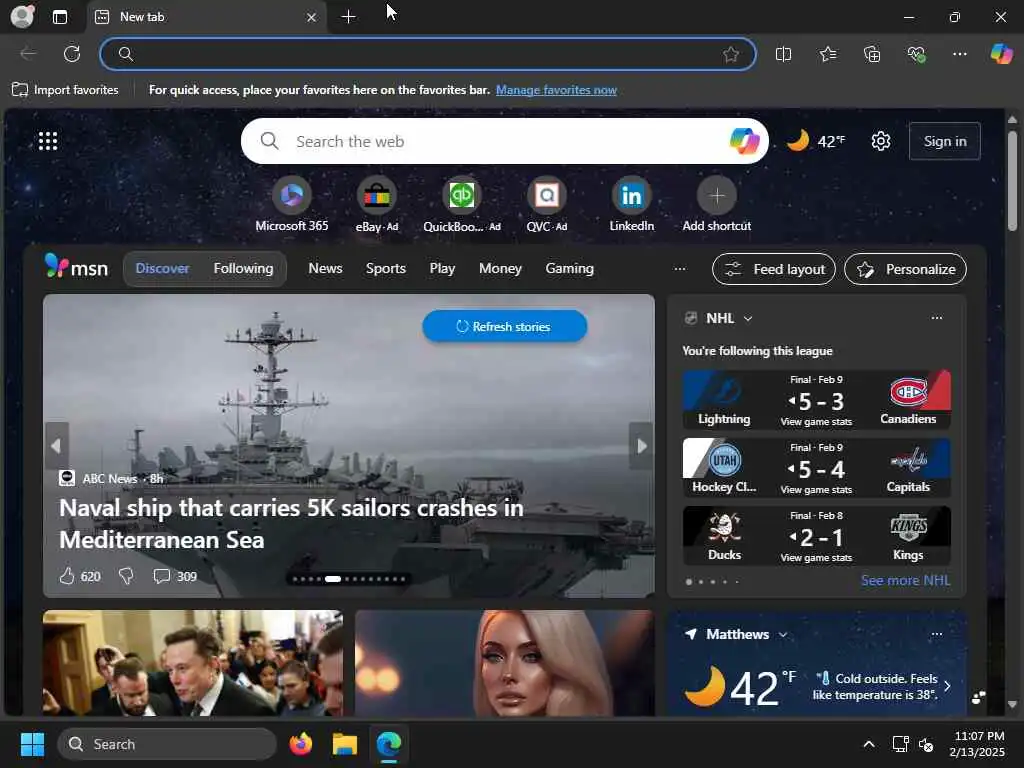Open the Money feed tab
1024x768 pixels.
coord(500,268)
